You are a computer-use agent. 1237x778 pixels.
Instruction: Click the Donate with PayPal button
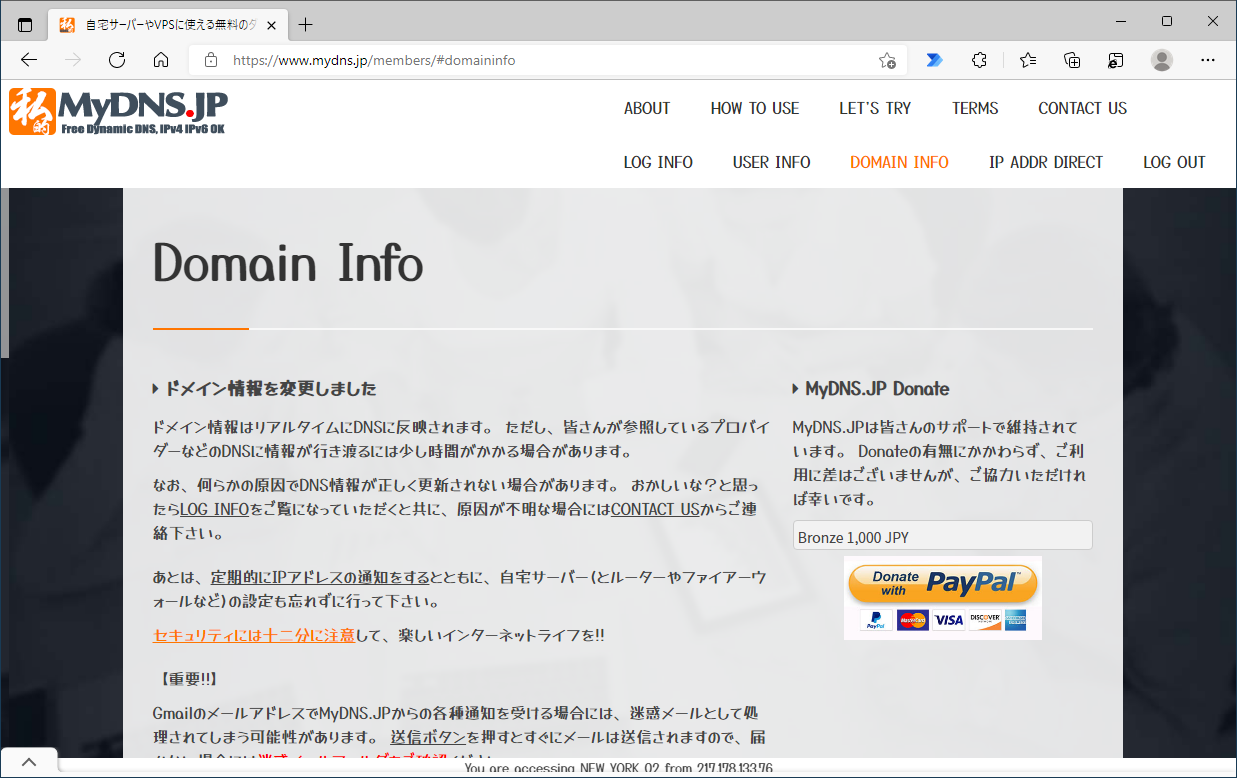(x=941, y=583)
